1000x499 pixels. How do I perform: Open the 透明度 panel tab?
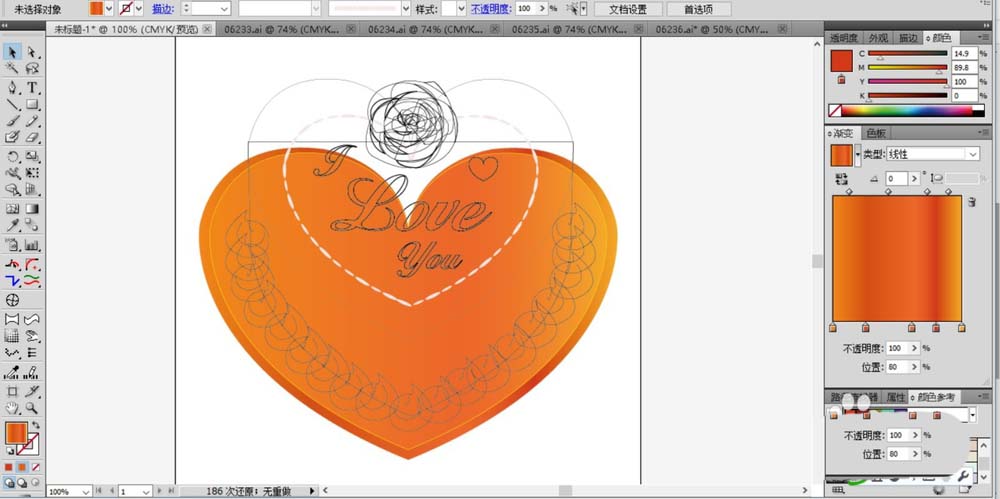pos(844,38)
